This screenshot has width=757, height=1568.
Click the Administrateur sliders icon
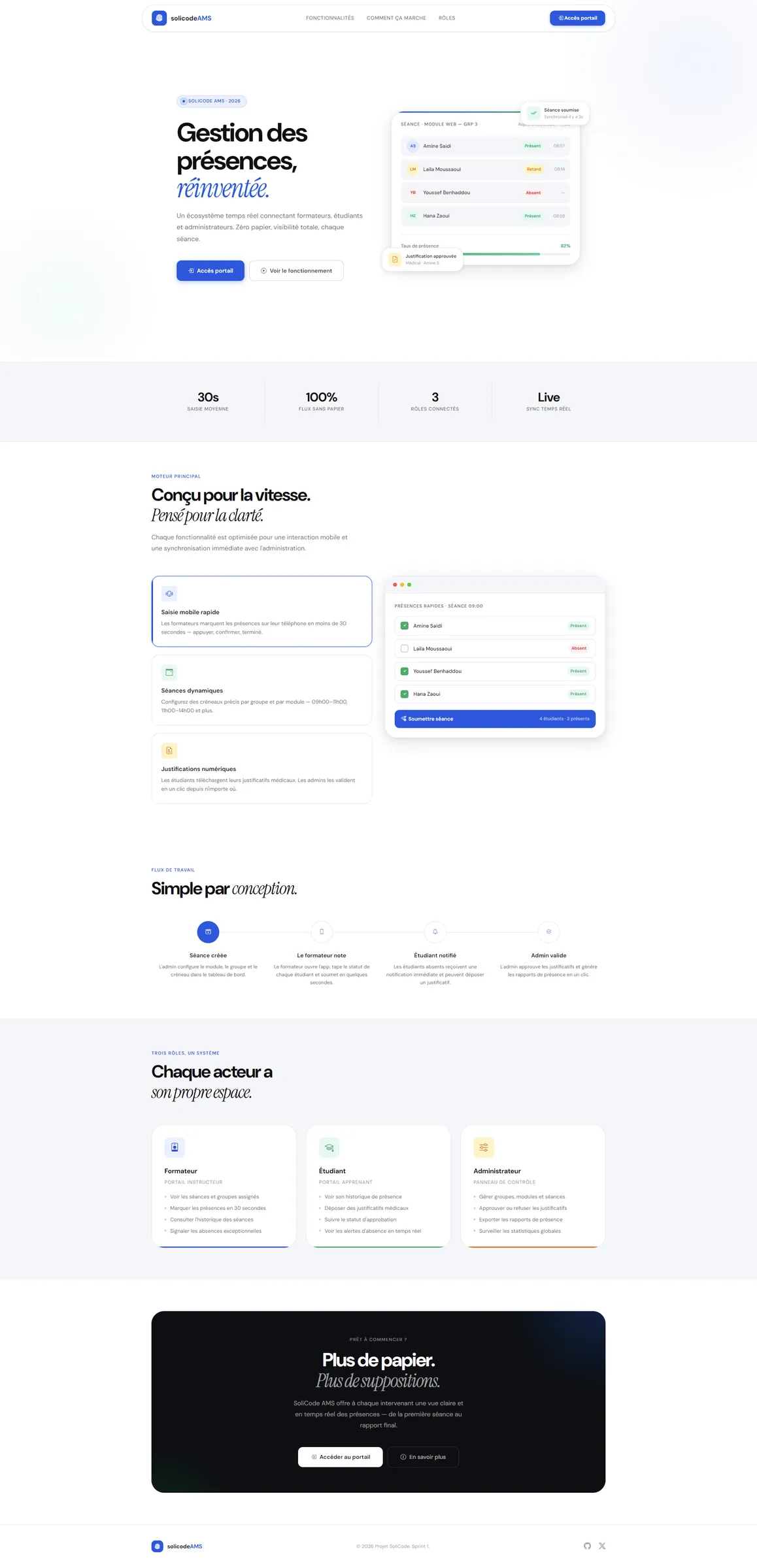point(484,1147)
